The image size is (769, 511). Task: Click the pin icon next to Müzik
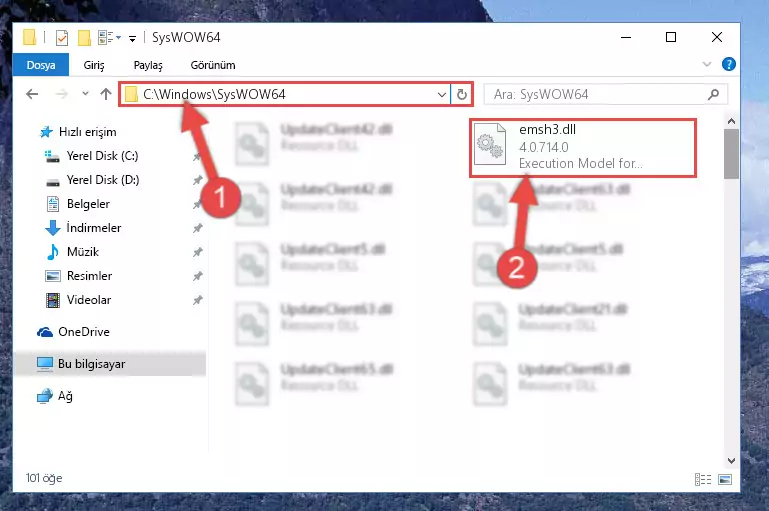tap(197, 252)
